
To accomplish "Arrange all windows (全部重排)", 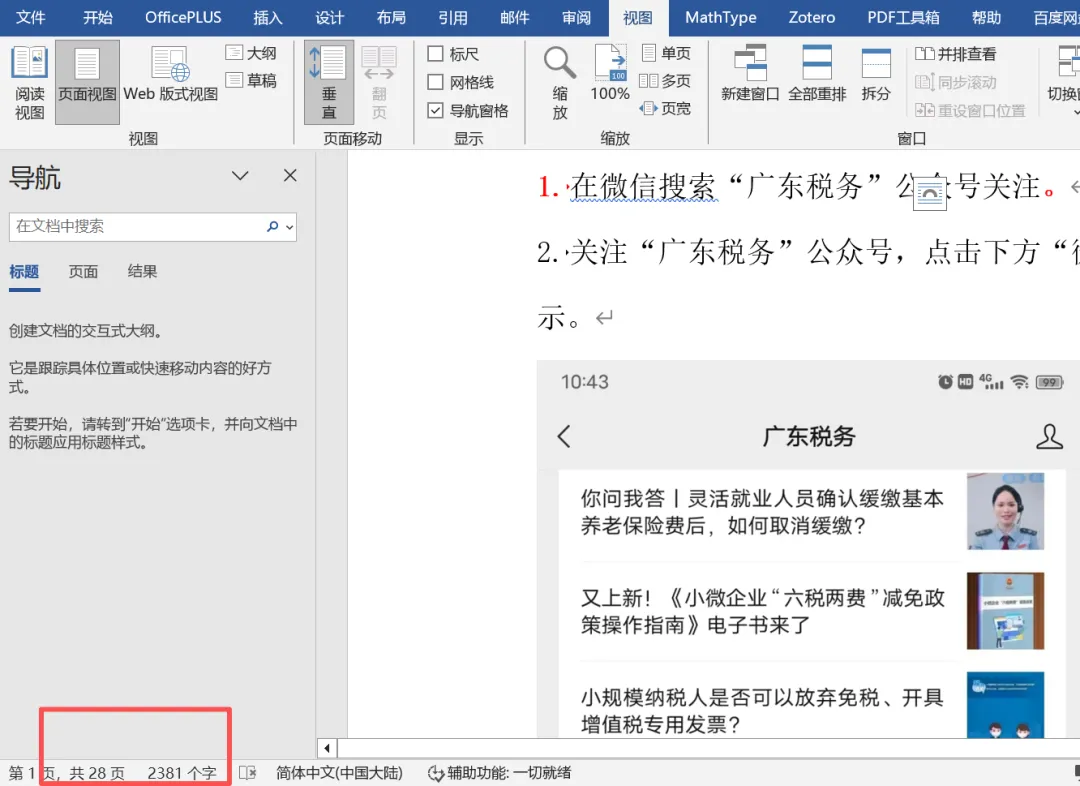I will click(817, 73).
